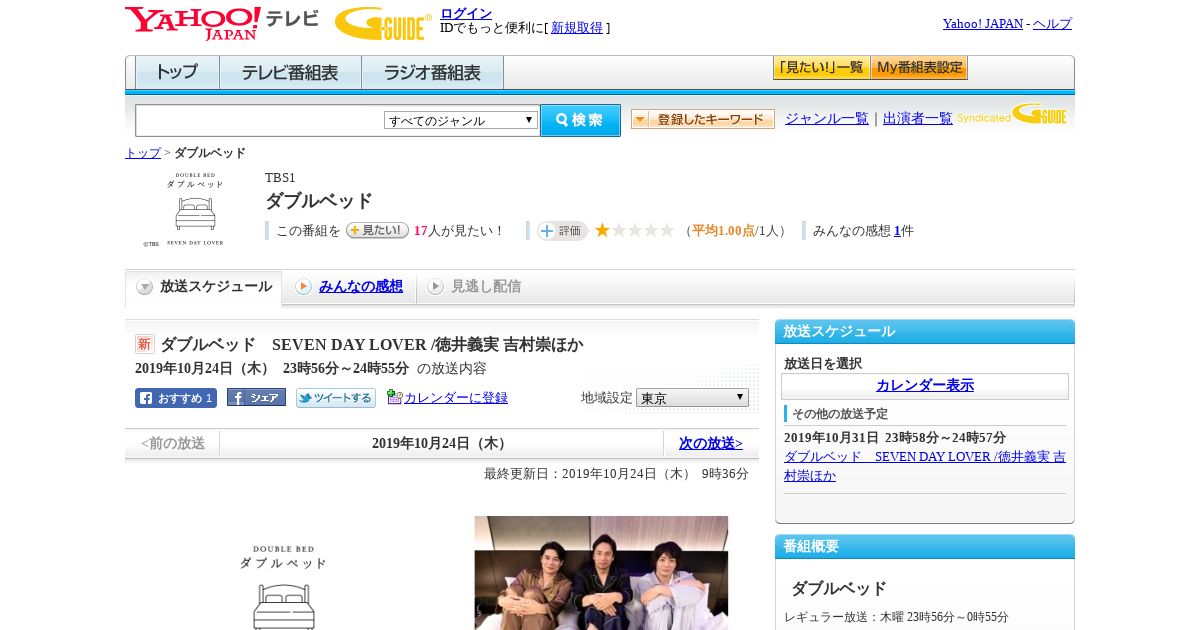The image size is (1200, 630).
Task: Click the トップ breadcrumb link
Action: click(143, 153)
